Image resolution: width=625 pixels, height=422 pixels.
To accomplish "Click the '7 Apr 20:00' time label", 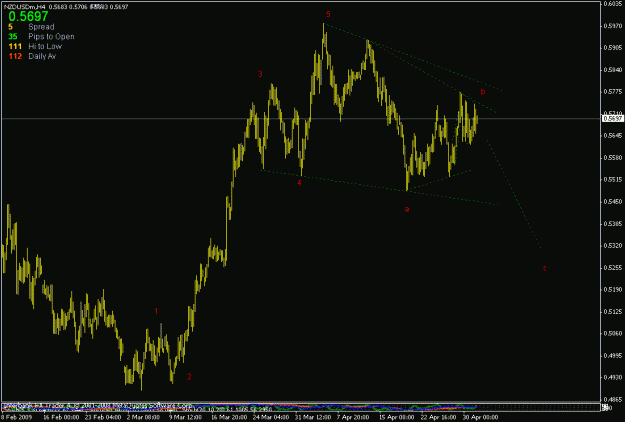I will coord(353,417).
